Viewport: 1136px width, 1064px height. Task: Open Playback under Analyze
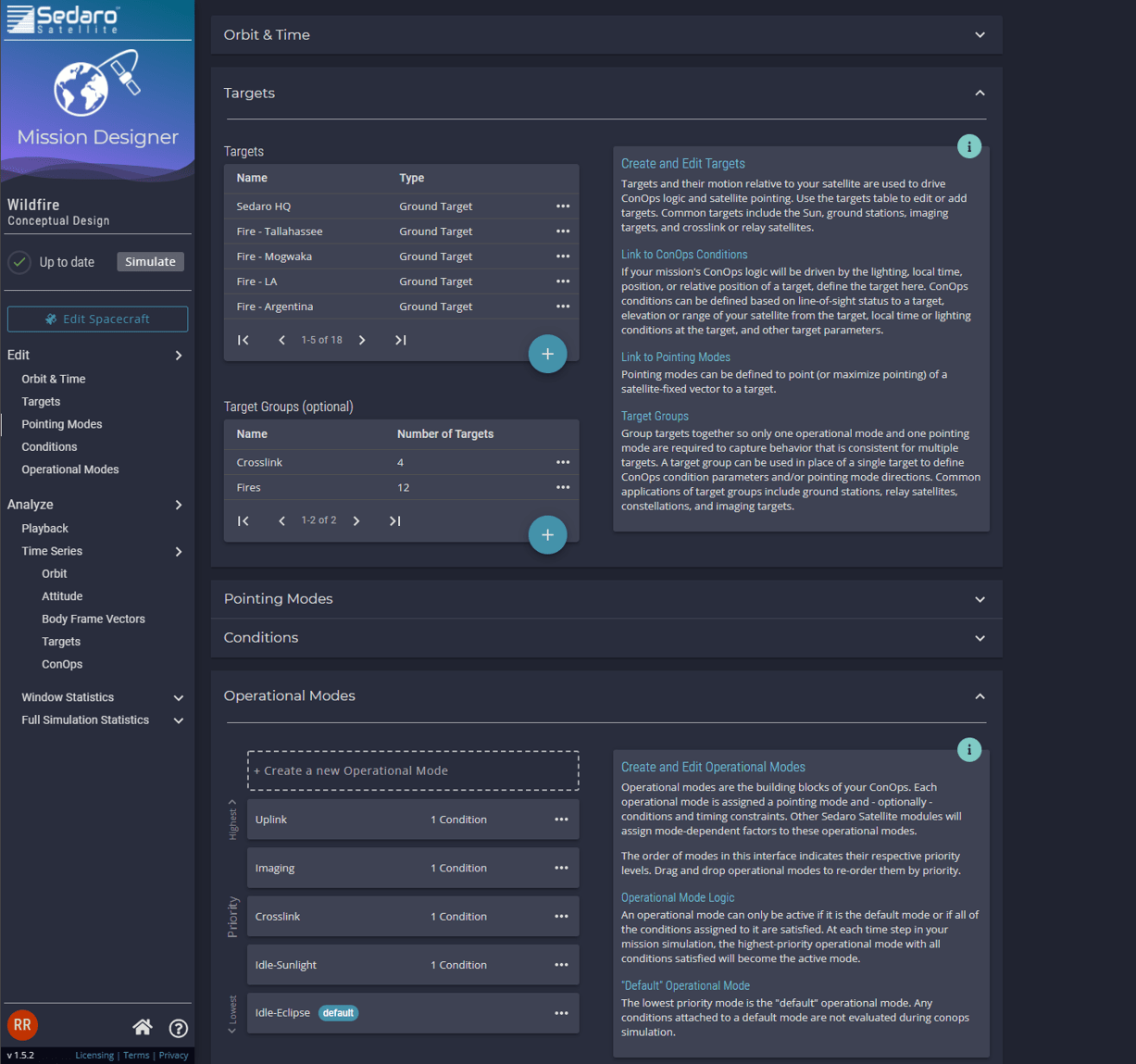[45, 529]
